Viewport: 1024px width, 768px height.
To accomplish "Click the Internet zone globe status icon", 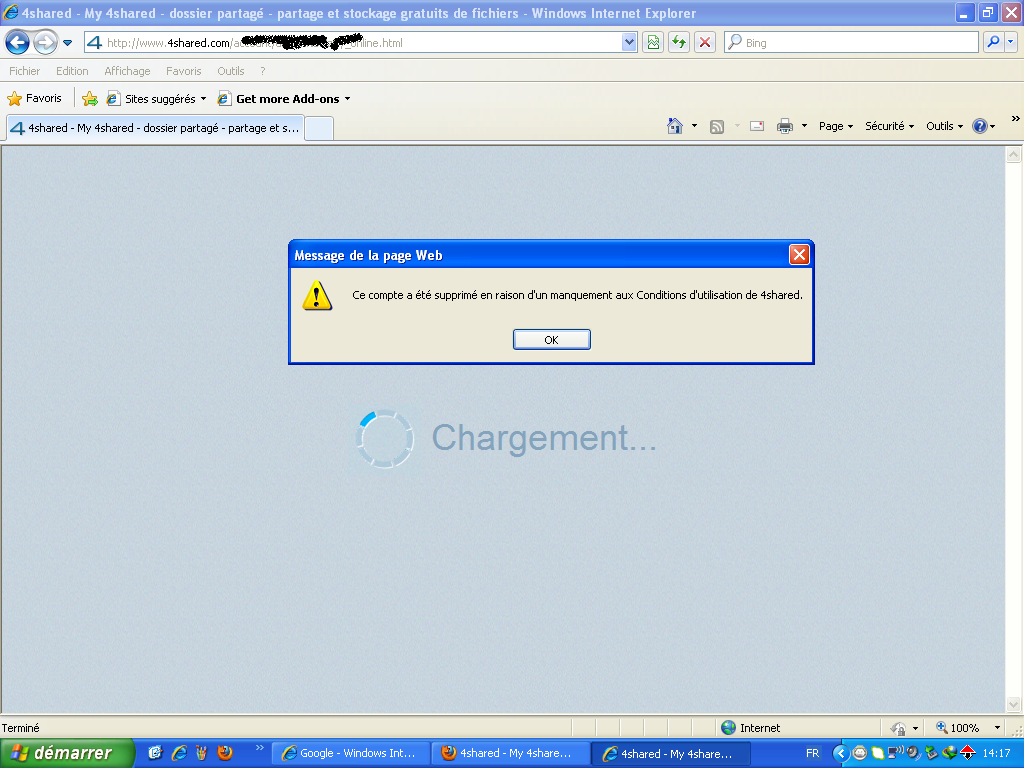I will (x=728, y=728).
